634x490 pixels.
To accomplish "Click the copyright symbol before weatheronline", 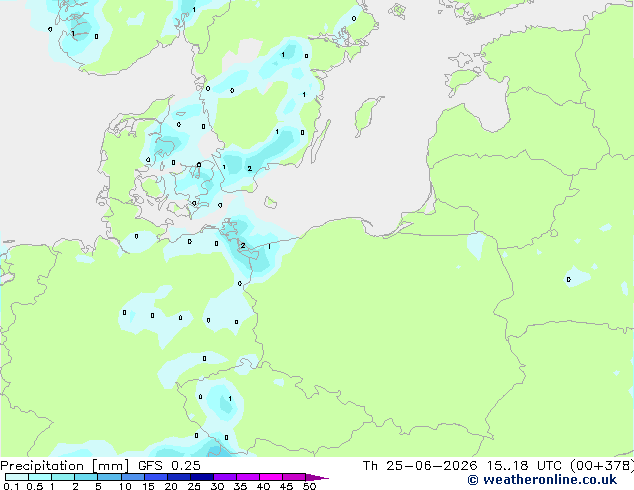I will (x=473, y=480).
